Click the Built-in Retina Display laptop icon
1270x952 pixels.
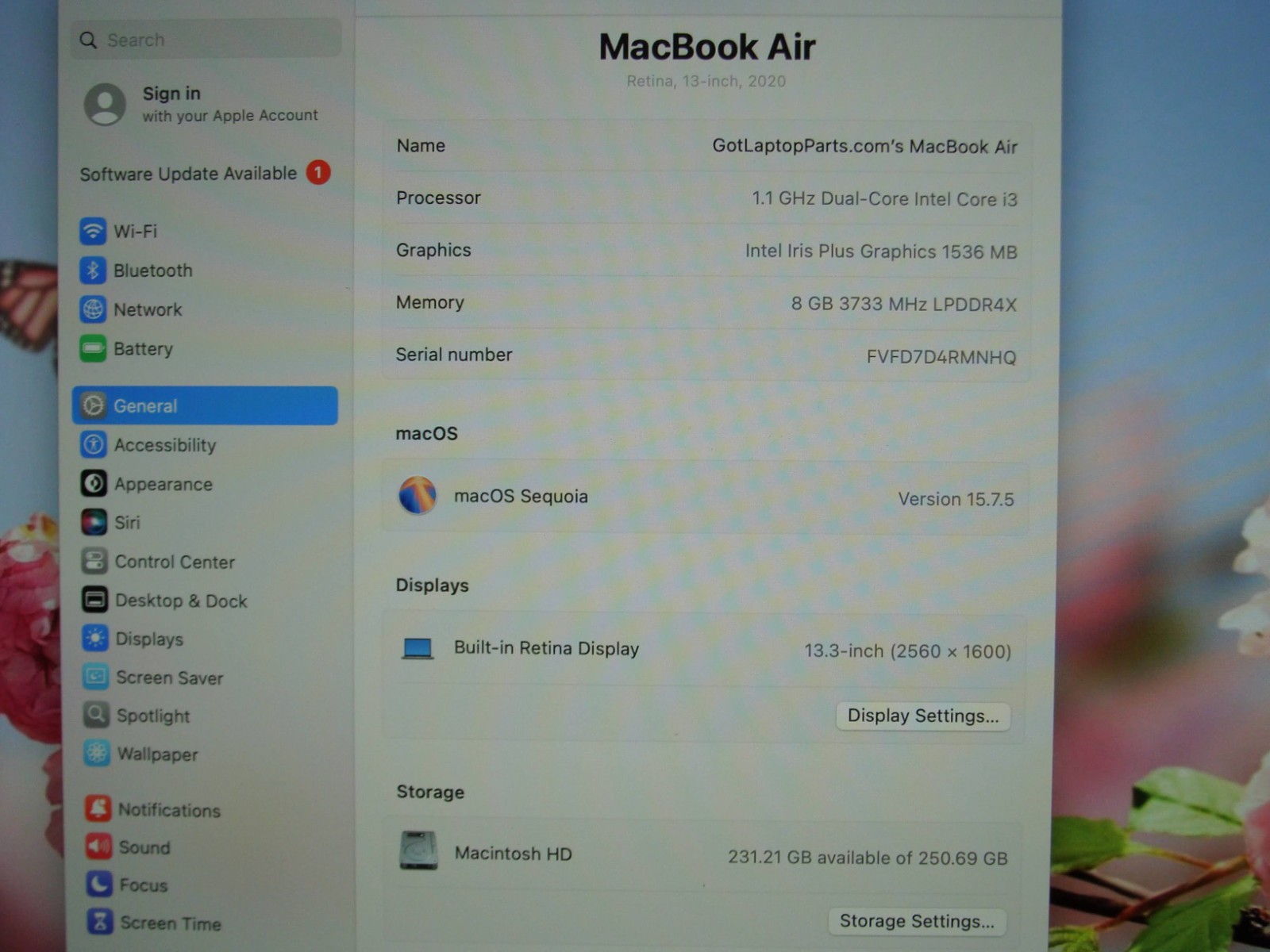pyautogui.click(x=418, y=649)
